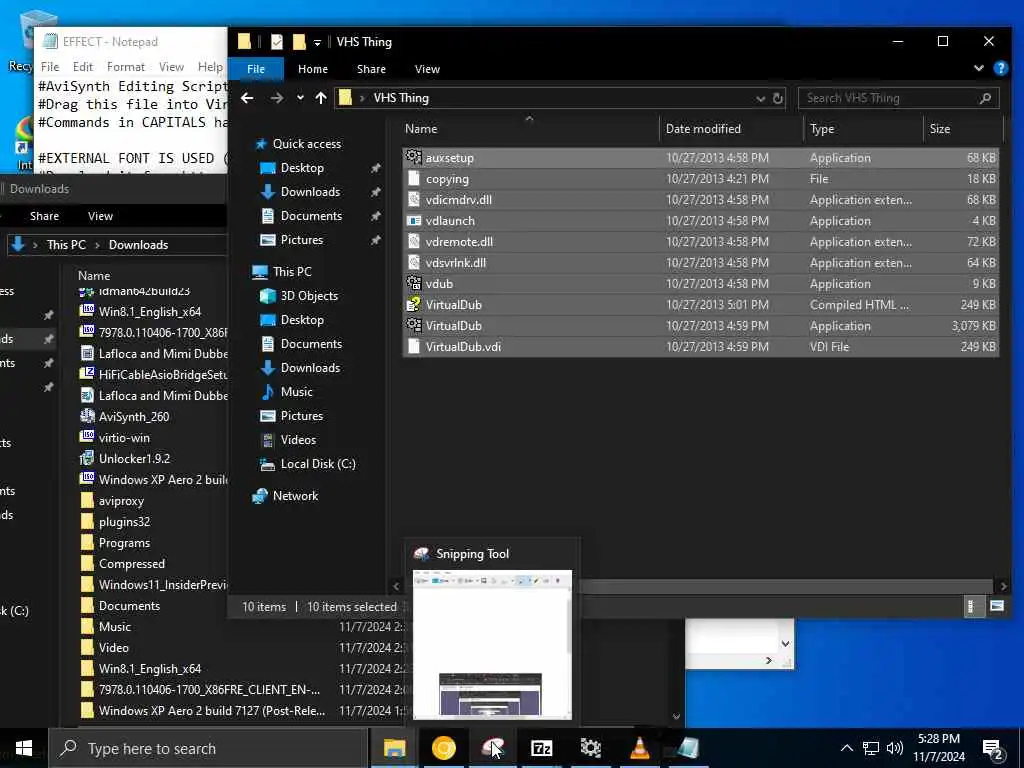1024x768 pixels.
Task: Launch 7-Zip from the taskbar
Action: pos(541,748)
